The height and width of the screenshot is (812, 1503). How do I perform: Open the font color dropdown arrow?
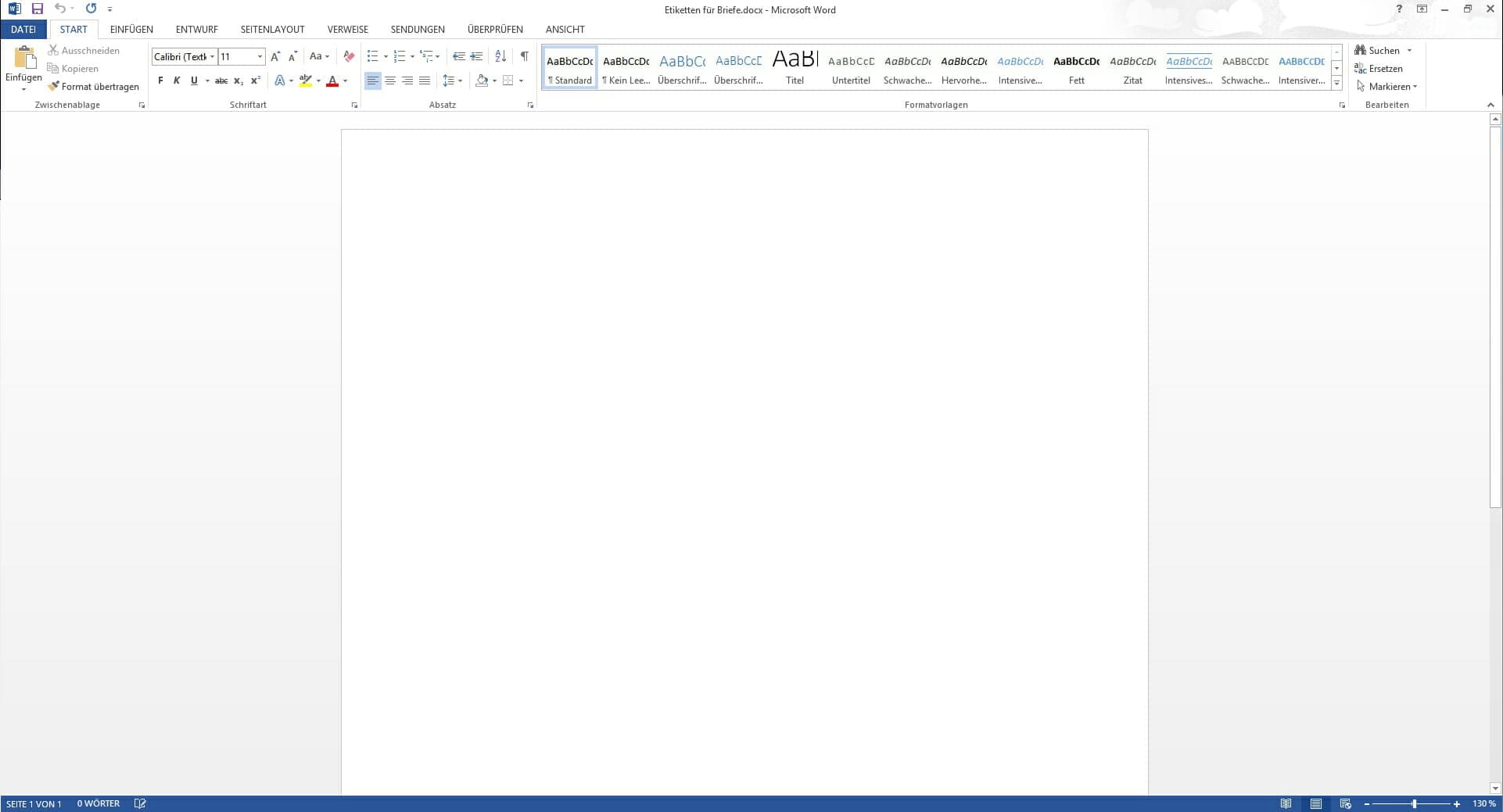click(x=345, y=80)
